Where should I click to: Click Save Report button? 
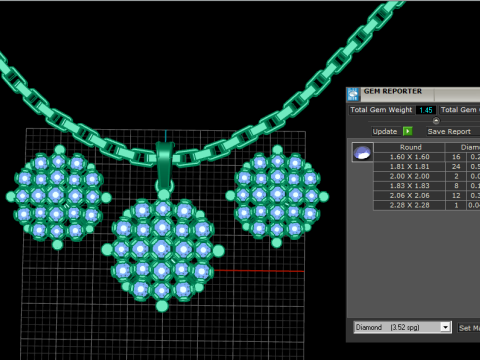449,131
